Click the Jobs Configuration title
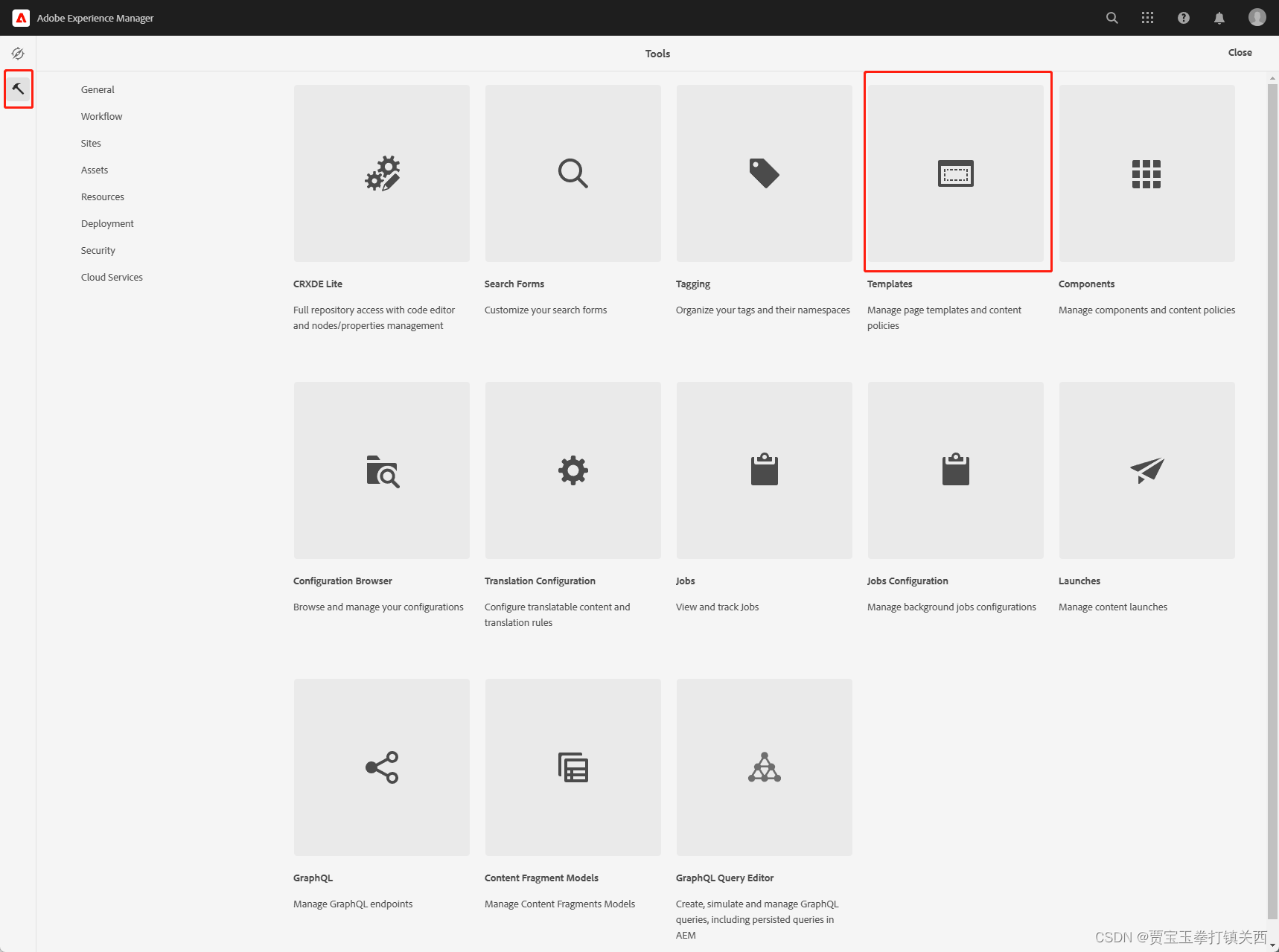Screen dimensions: 1279x952 tap(908, 581)
